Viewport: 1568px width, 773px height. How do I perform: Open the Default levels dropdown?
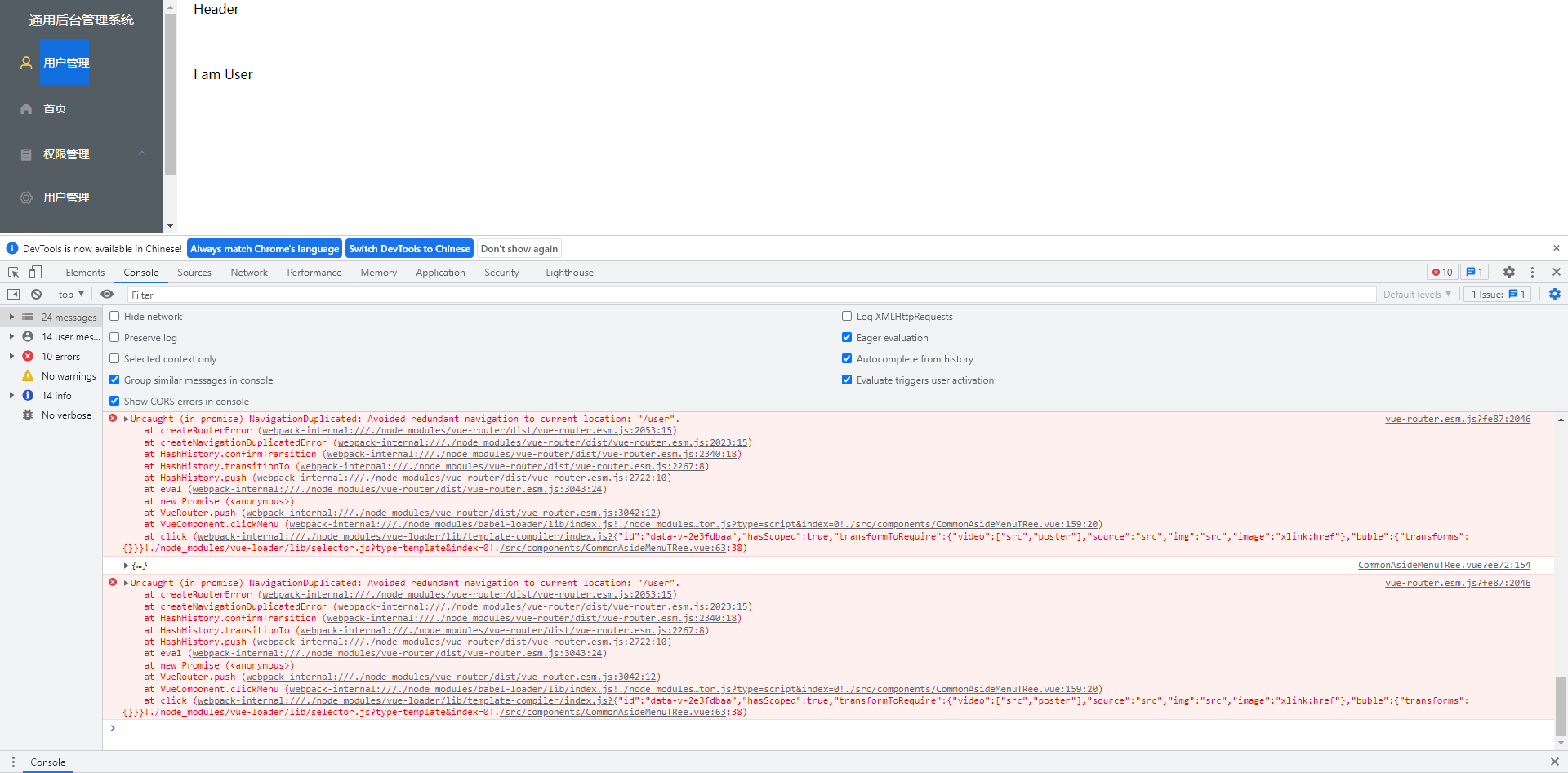tap(1418, 294)
